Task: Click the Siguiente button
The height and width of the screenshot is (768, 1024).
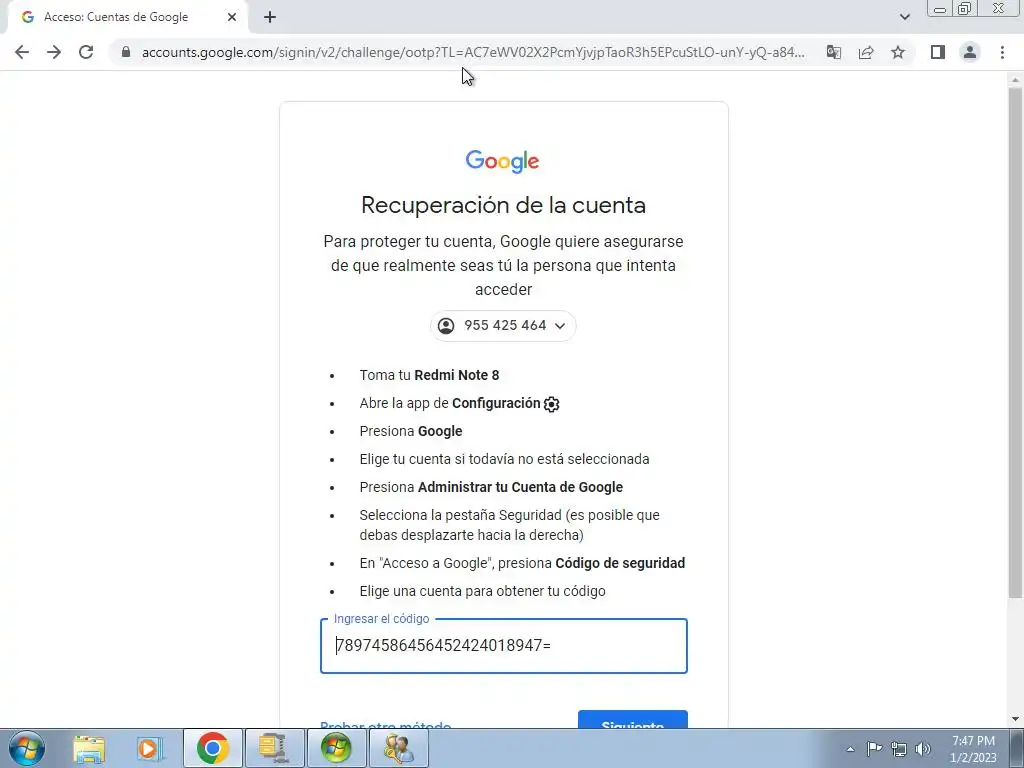Action: [633, 719]
